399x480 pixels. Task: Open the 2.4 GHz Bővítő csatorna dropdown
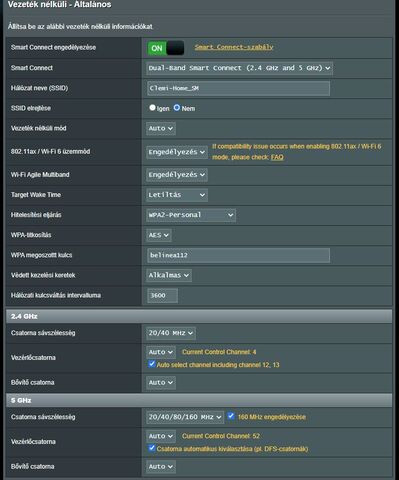click(161, 383)
